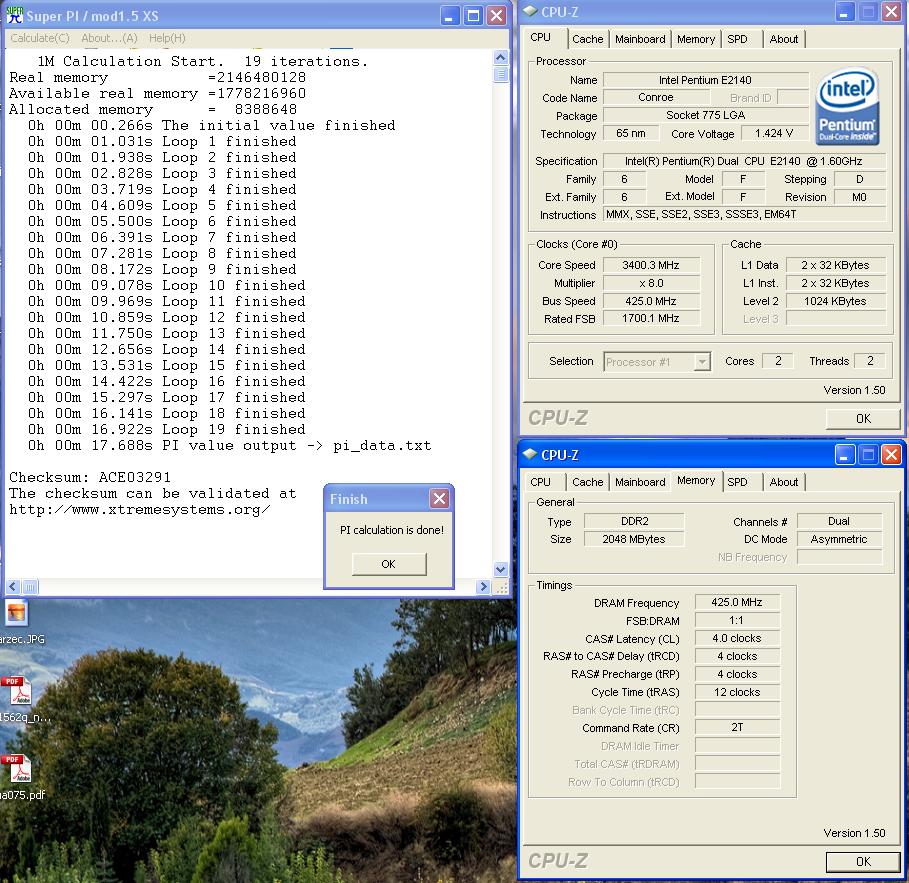909x883 pixels.
Task: Close the upper CPU-Z window
Action: click(x=891, y=12)
